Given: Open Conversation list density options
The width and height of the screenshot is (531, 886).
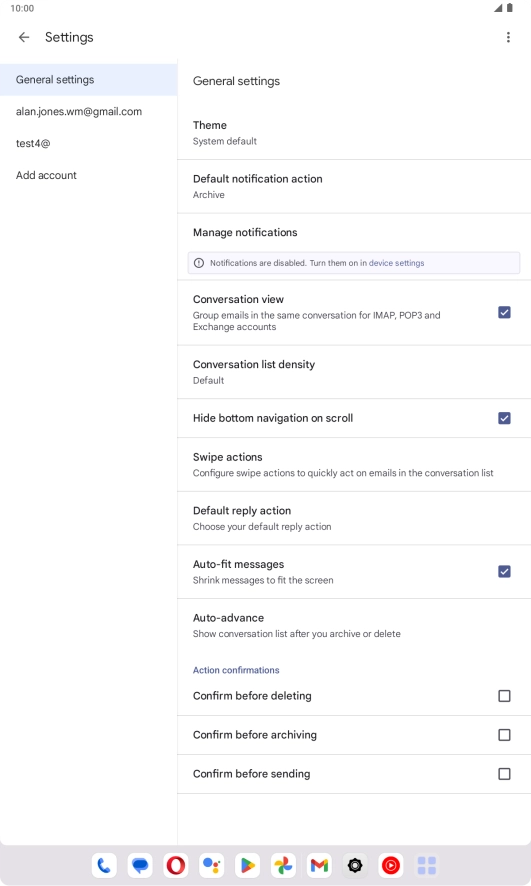Looking at the screenshot, I should 354,372.
